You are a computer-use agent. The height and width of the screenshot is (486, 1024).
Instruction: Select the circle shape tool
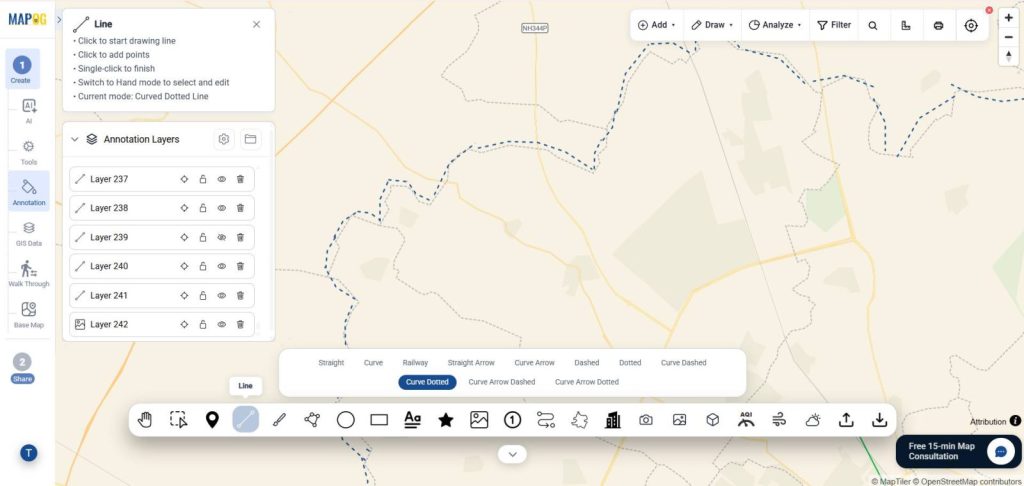[345, 420]
